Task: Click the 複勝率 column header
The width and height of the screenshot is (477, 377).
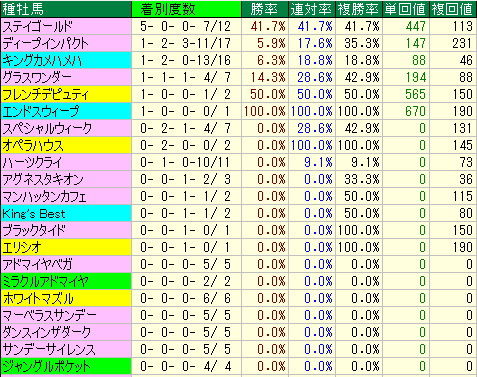Action: [x=359, y=9]
